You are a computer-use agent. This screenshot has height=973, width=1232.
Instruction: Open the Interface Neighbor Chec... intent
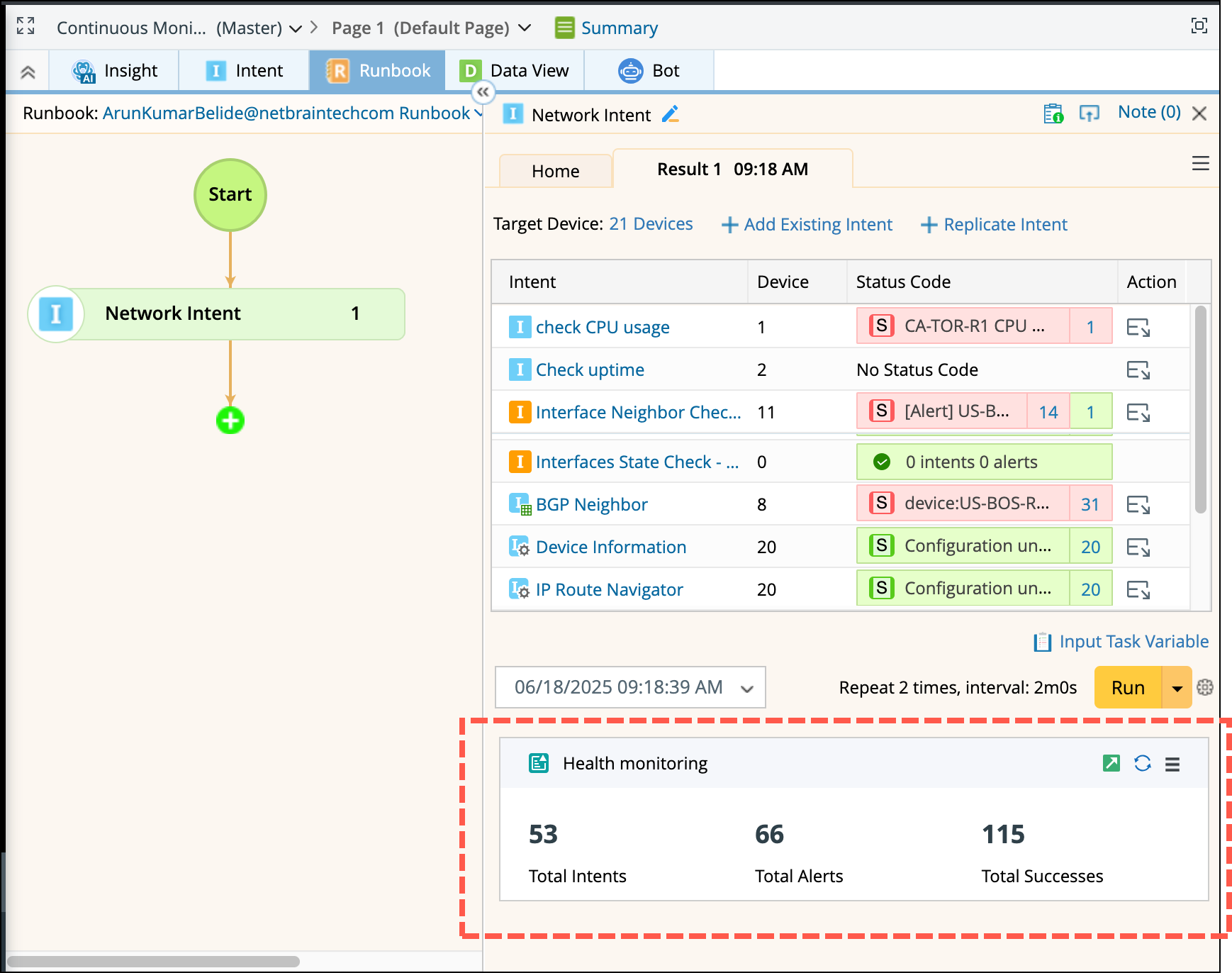click(638, 412)
